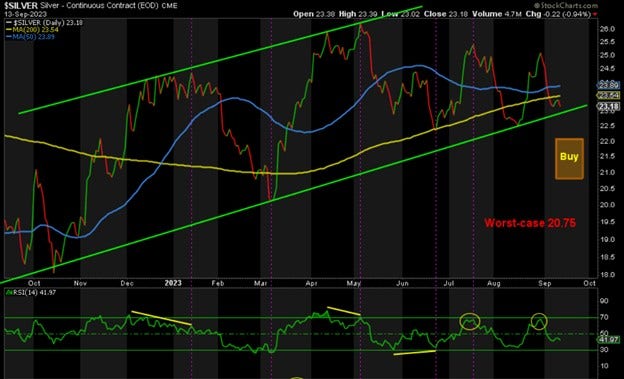Click the $SILVER (Daily) legend entry
624x379 pixels.
tap(45, 23)
